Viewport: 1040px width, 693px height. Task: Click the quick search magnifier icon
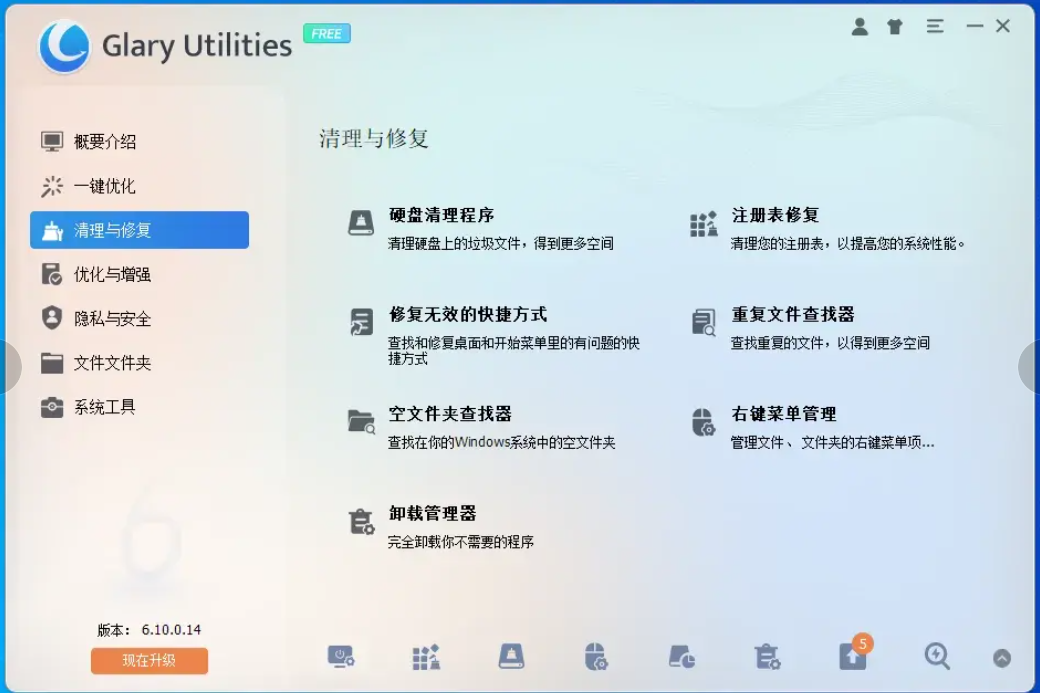pyautogui.click(x=937, y=656)
